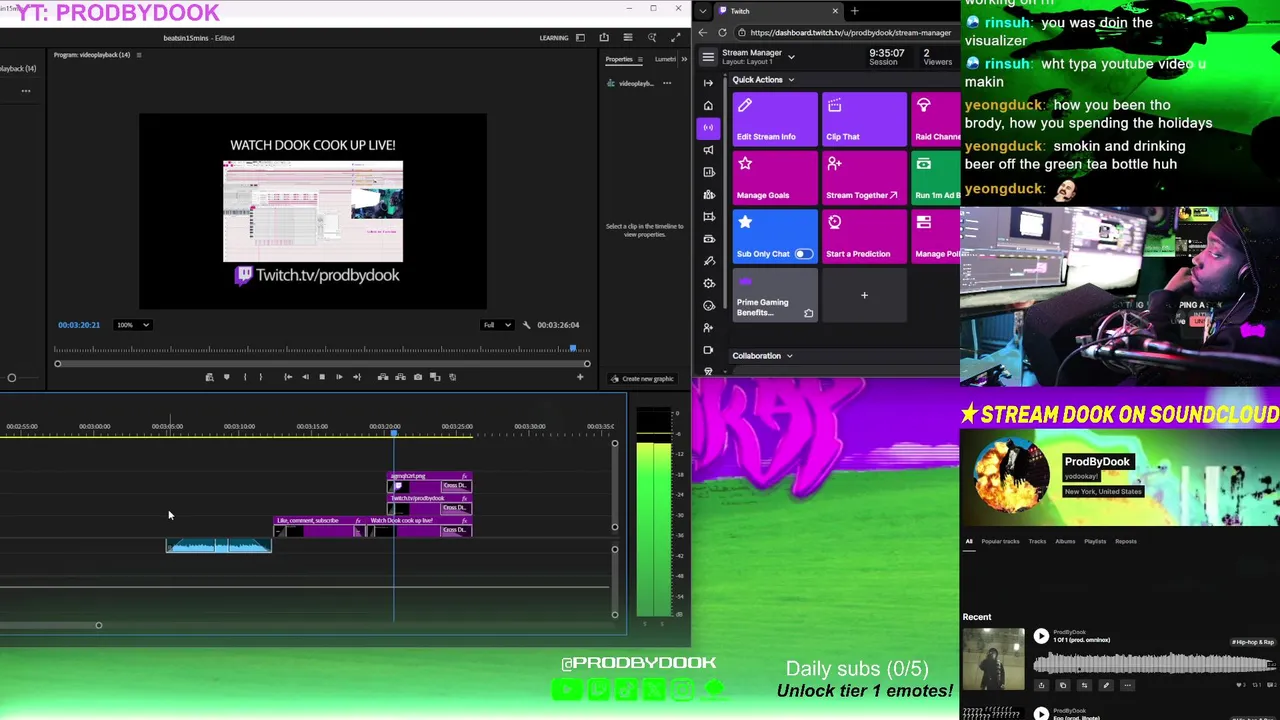Screen dimensions: 1280x720
Task: Mark In point in program monitor
Action: (x=245, y=377)
